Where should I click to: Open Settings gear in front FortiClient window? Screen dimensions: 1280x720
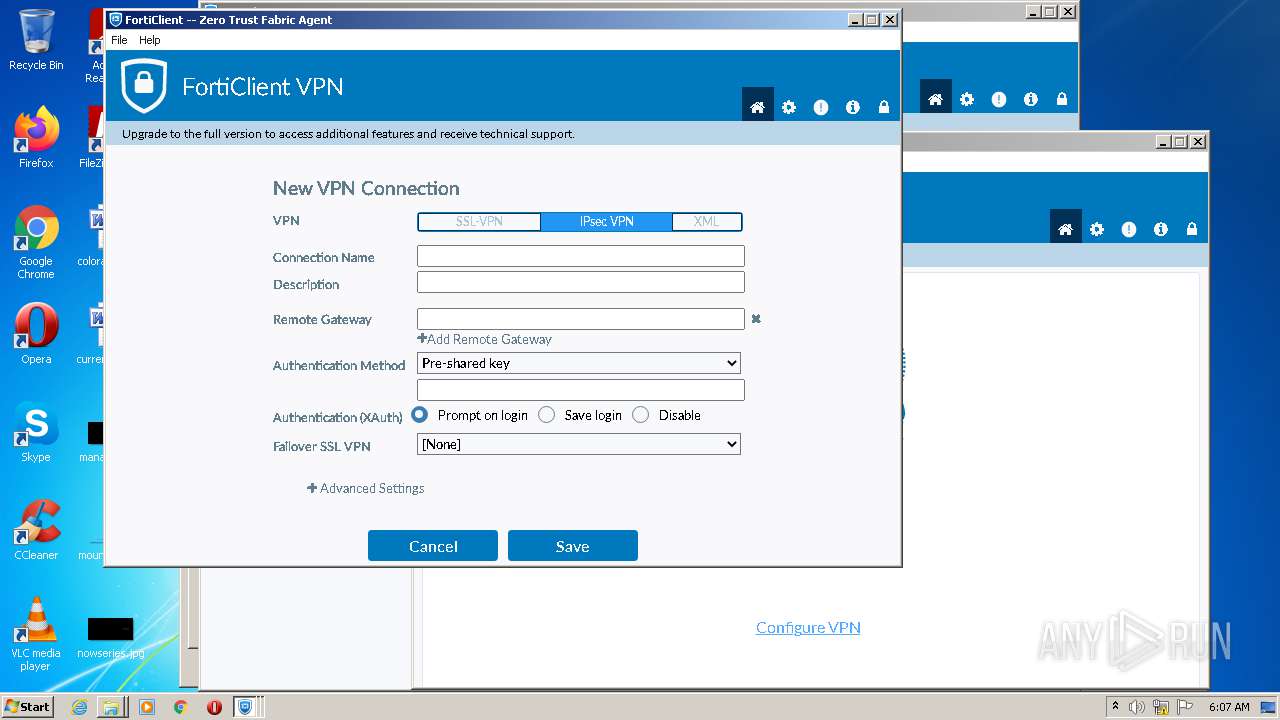tap(789, 107)
